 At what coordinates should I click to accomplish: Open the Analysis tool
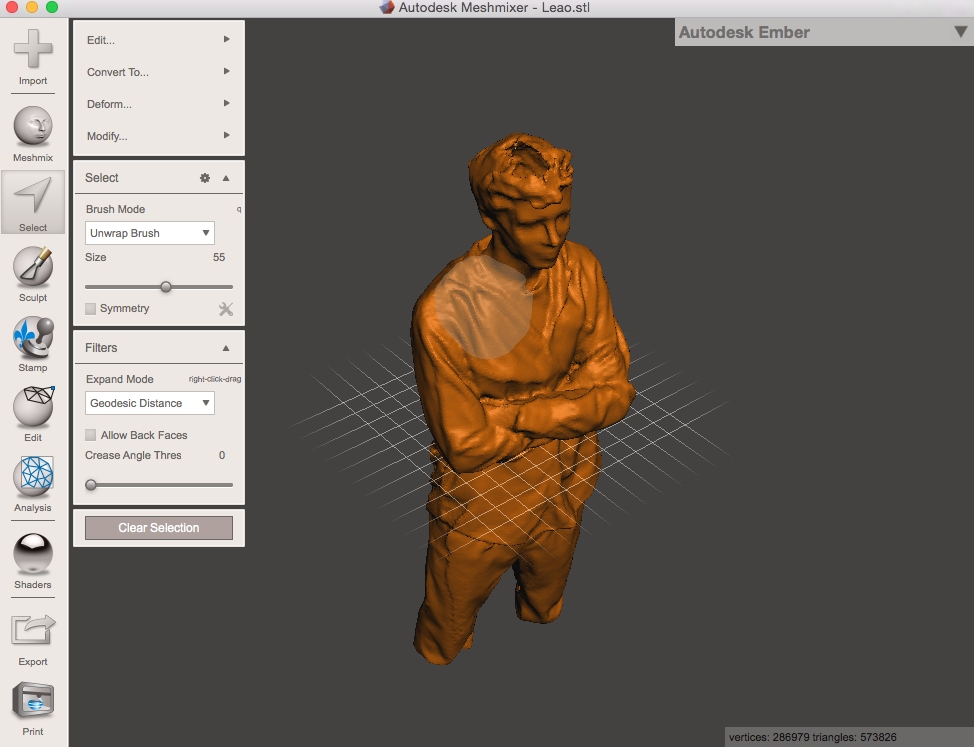pos(33,484)
